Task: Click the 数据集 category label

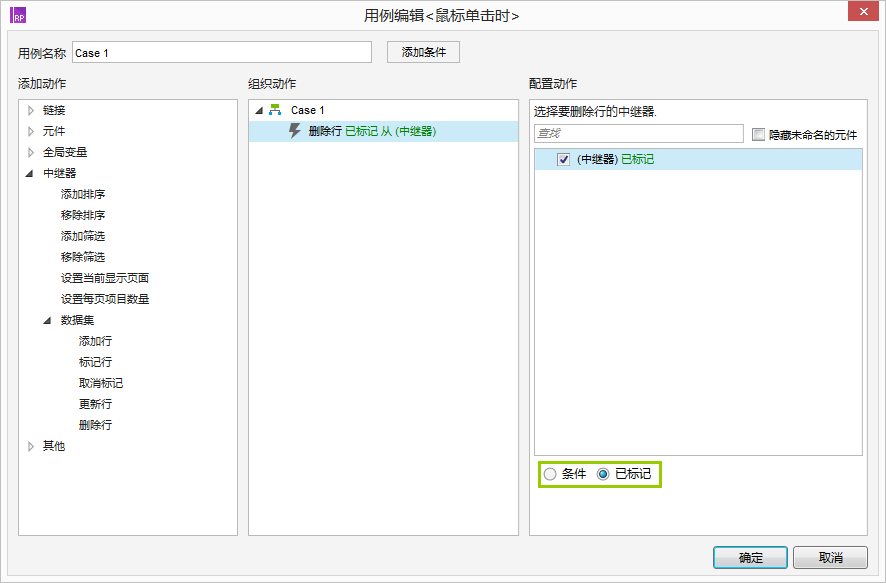Action: pyautogui.click(x=77, y=320)
